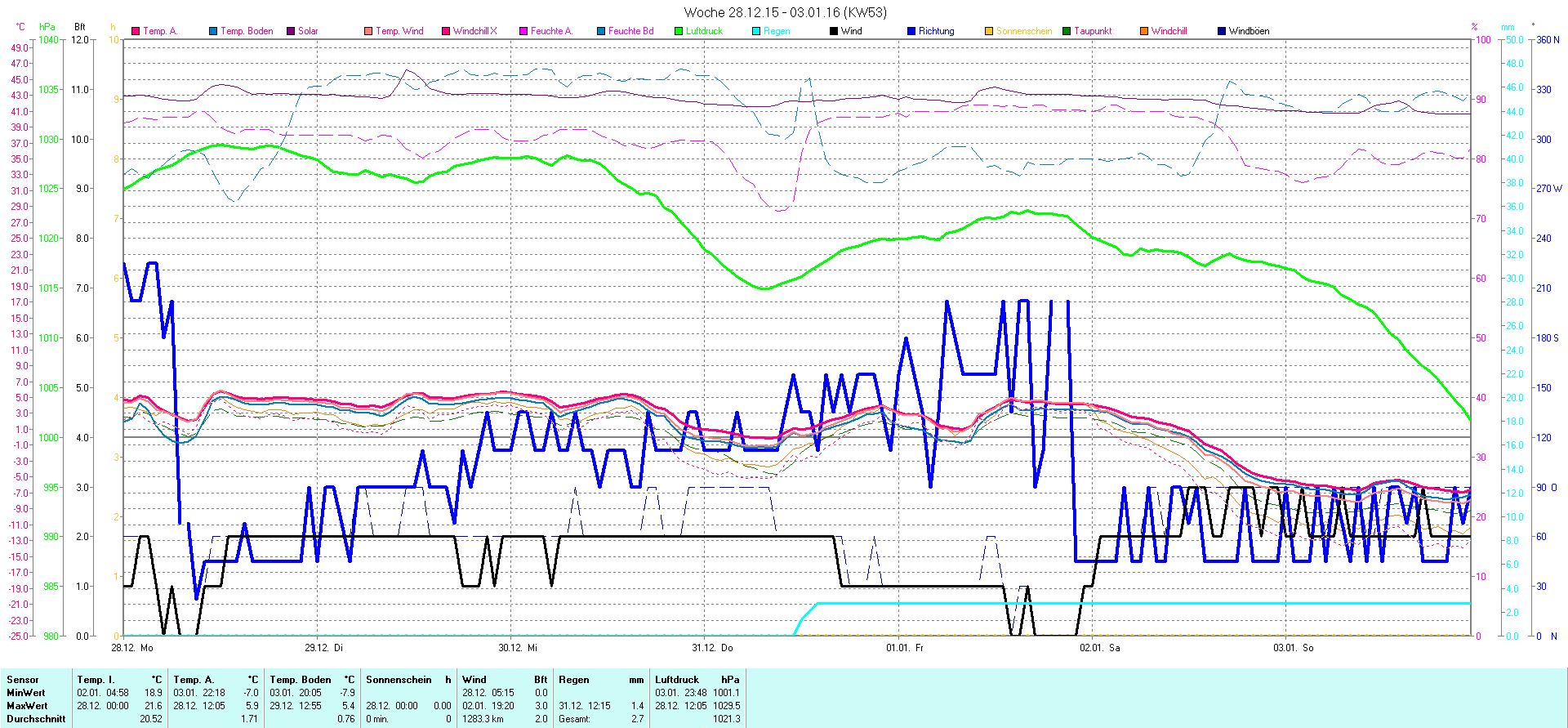
Task: Click the green Luftdruck legend swatch
Action: tap(679, 31)
